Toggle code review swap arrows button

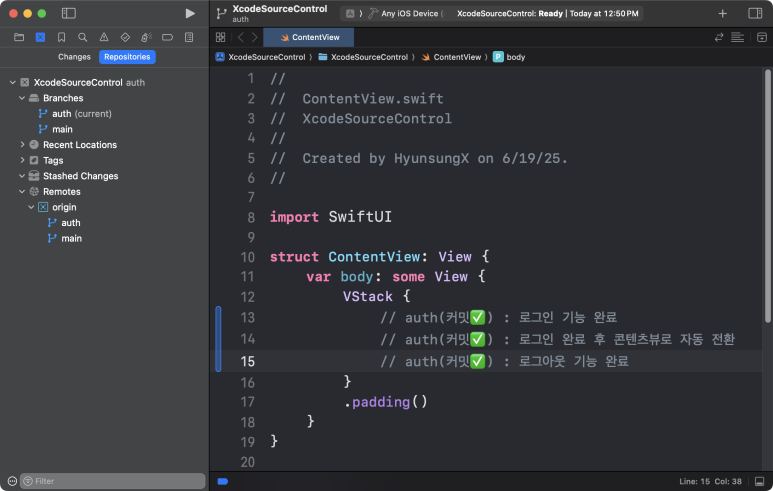pyautogui.click(x=719, y=37)
